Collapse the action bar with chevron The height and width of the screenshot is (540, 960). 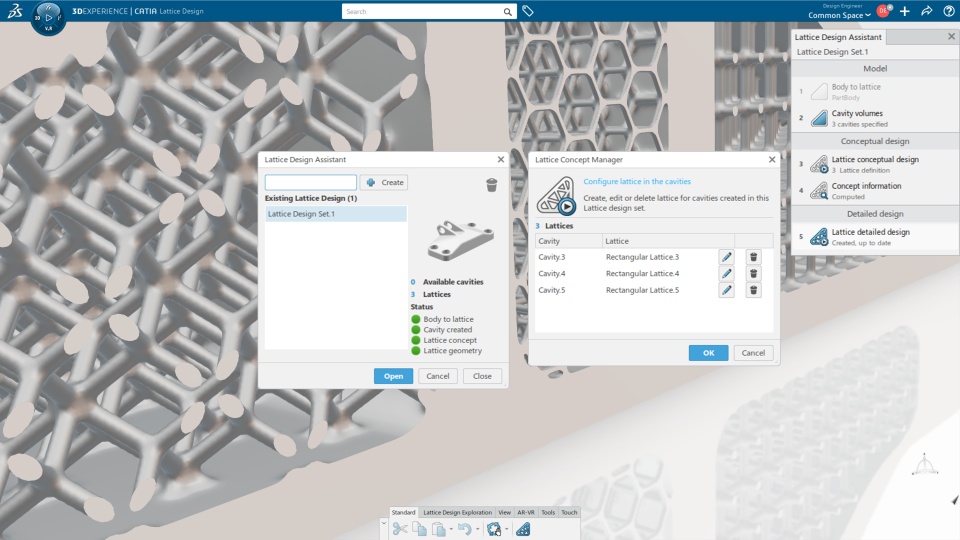[384, 523]
